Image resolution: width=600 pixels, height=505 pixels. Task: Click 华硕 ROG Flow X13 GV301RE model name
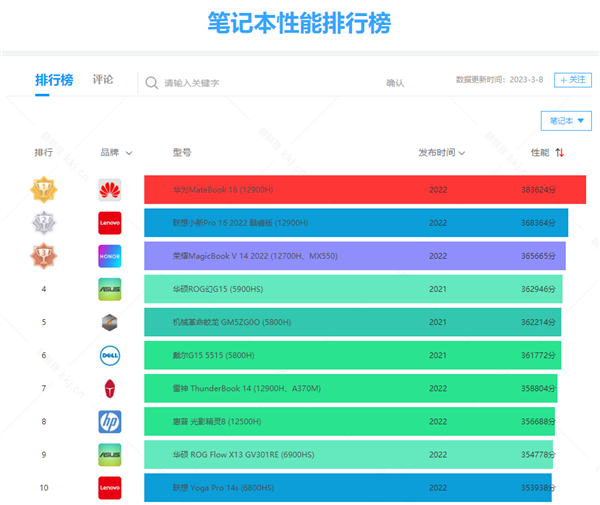click(244, 454)
